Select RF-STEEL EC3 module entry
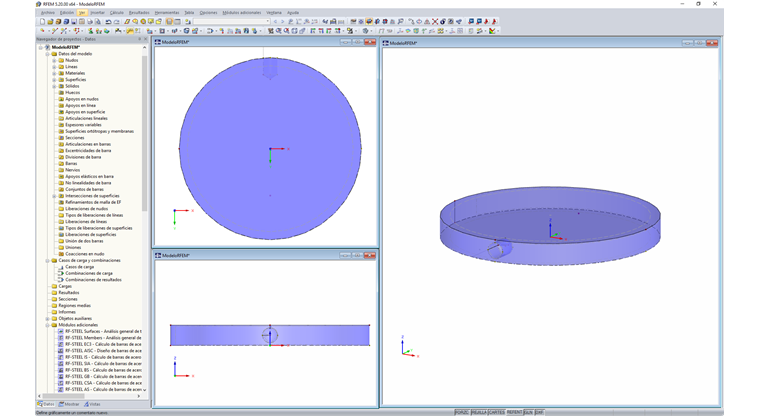Screen dimensions: 760x416 tap(103, 344)
